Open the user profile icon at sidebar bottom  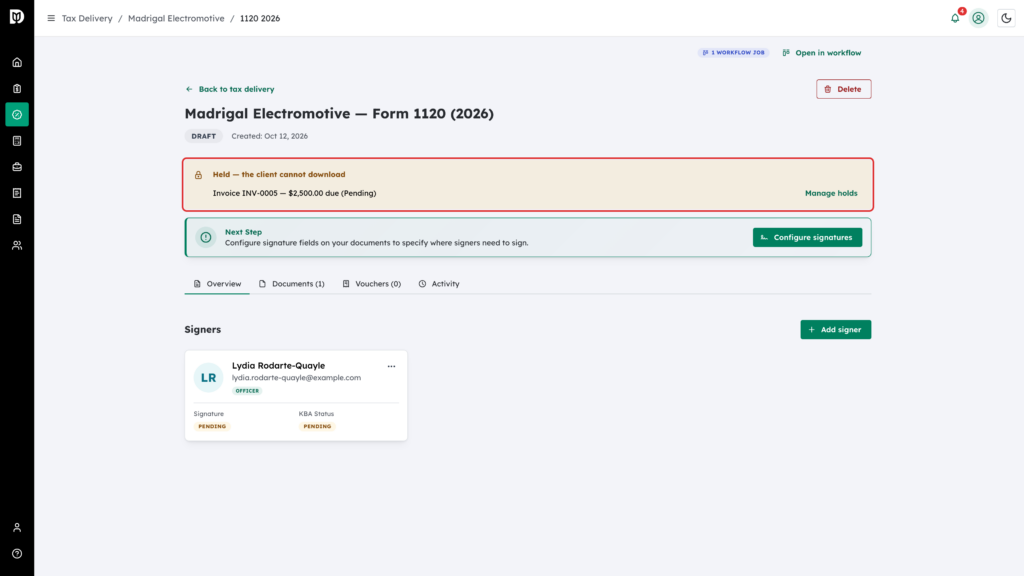coord(17,528)
